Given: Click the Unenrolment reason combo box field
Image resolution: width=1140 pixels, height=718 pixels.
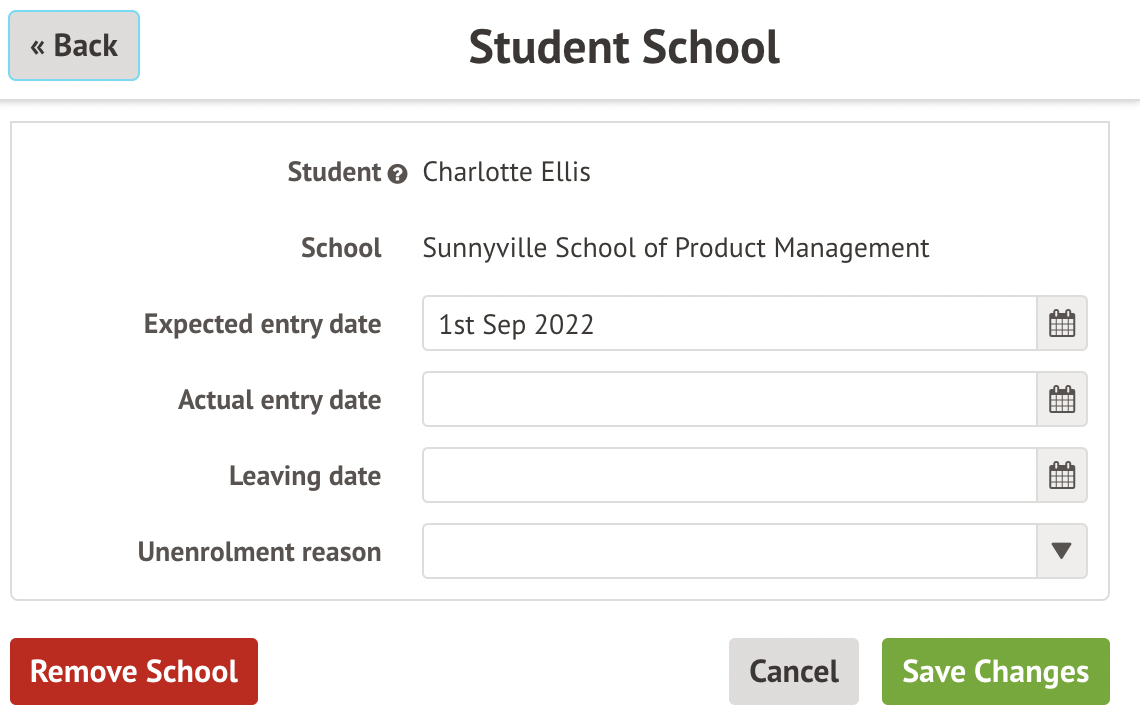Looking at the screenshot, I should pyautogui.click(x=729, y=551).
